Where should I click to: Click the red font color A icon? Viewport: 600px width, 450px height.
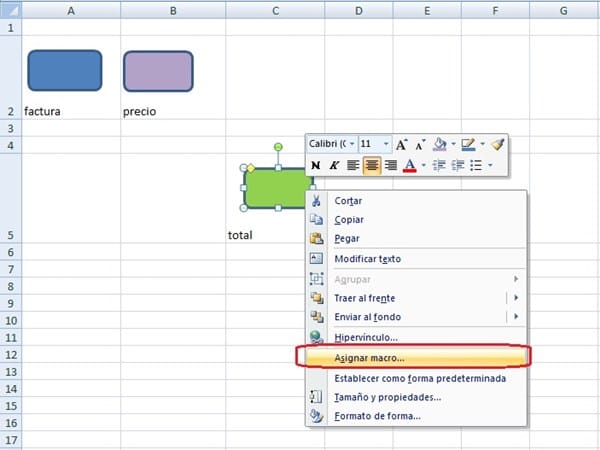click(x=409, y=165)
